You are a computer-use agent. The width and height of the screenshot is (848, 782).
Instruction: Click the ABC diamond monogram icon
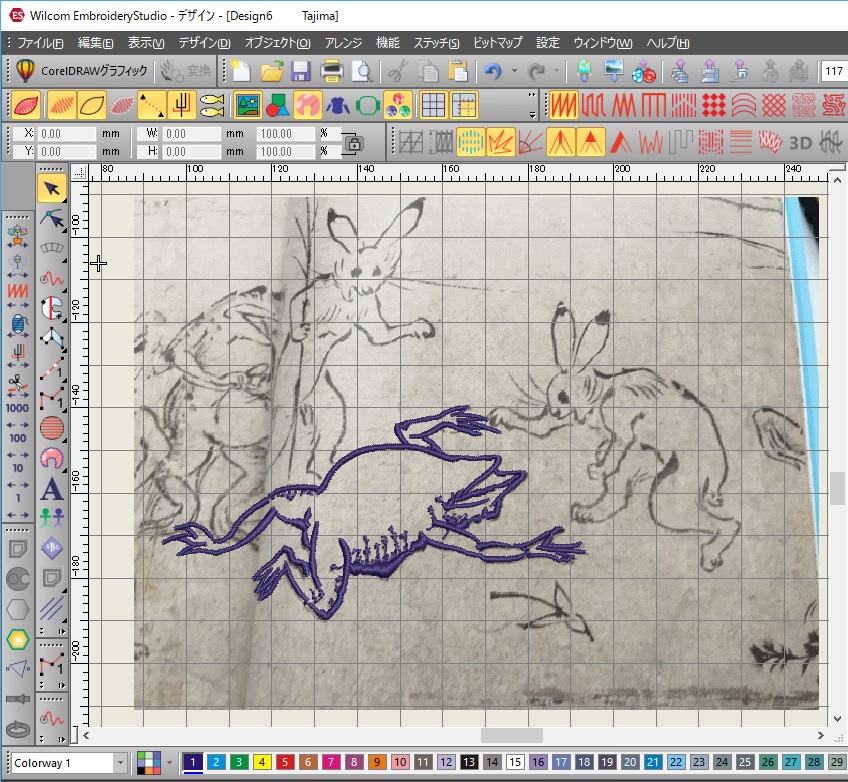point(52,548)
